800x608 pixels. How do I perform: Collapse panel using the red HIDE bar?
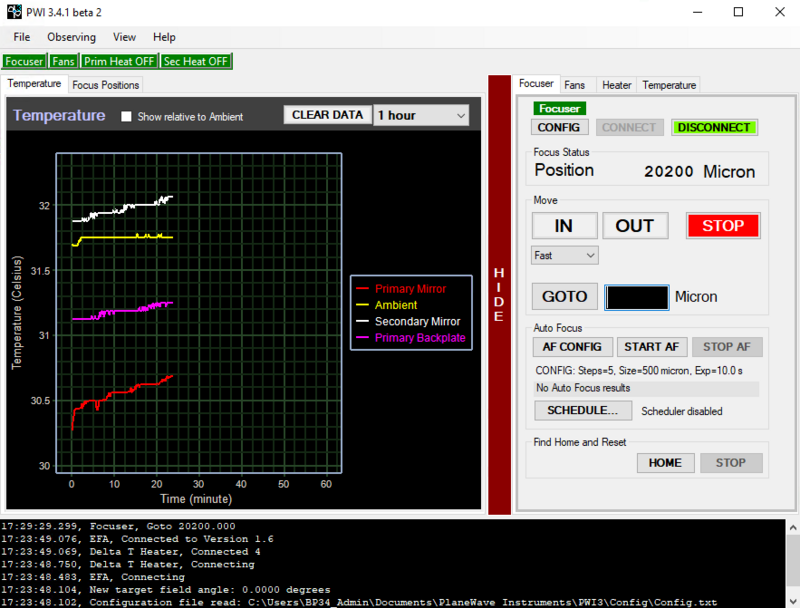click(500, 295)
